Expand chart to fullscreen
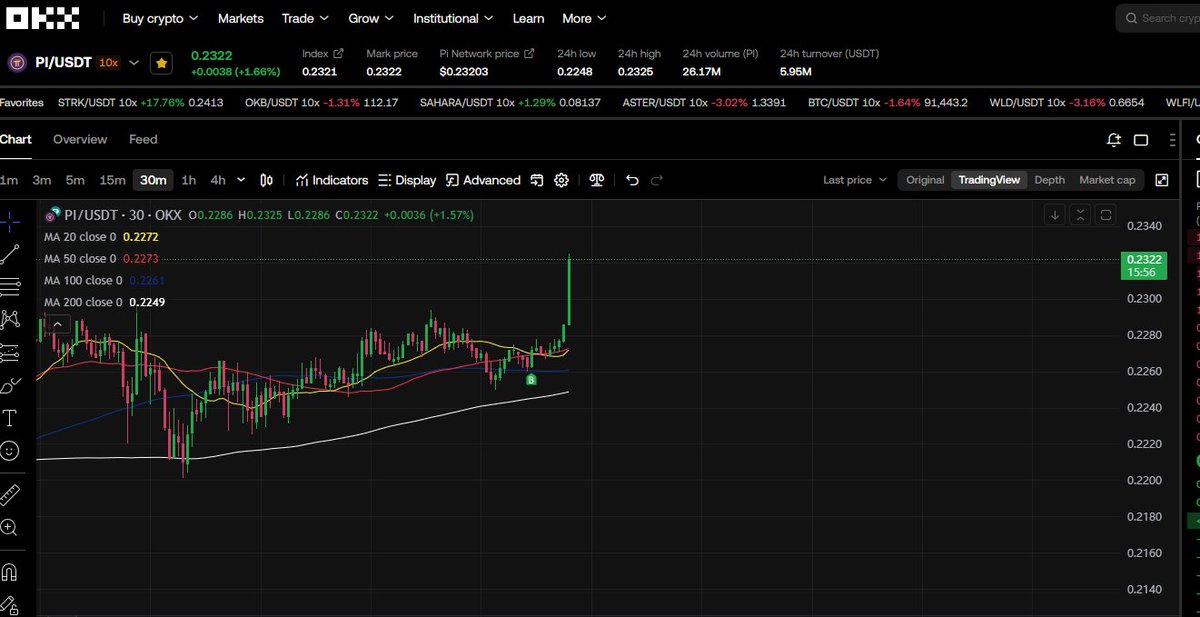Screen dimensions: 1200x617 pos(1162,180)
